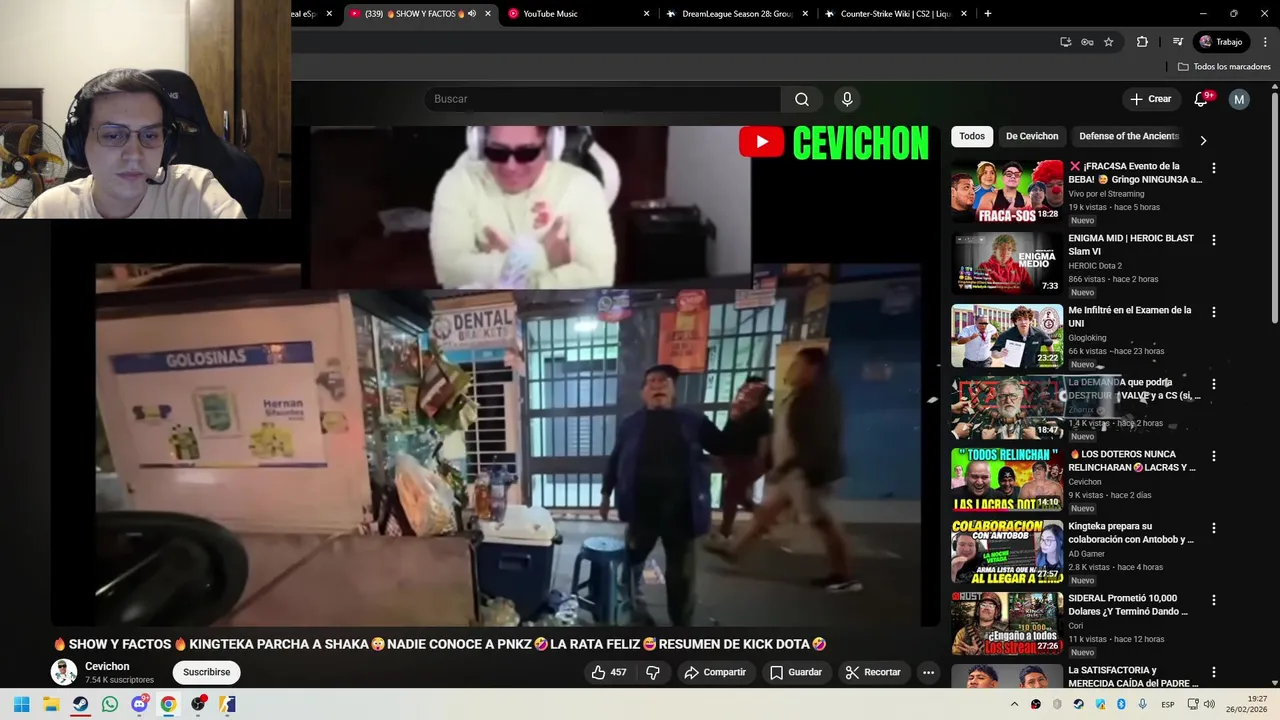Close the Counter-Strike Wiki tab
This screenshot has height=720, width=1280.
(964, 14)
